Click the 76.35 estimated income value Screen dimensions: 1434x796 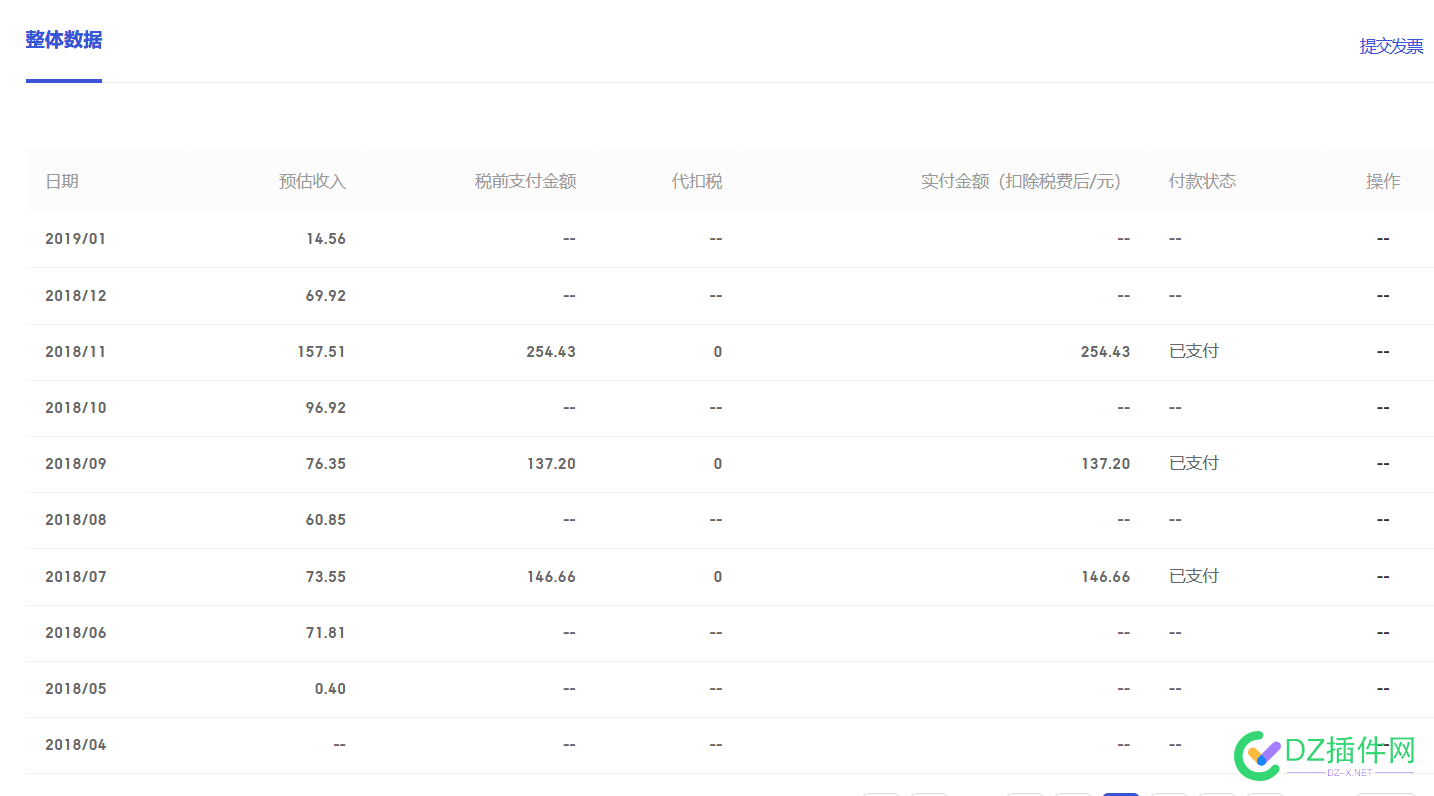tap(326, 464)
